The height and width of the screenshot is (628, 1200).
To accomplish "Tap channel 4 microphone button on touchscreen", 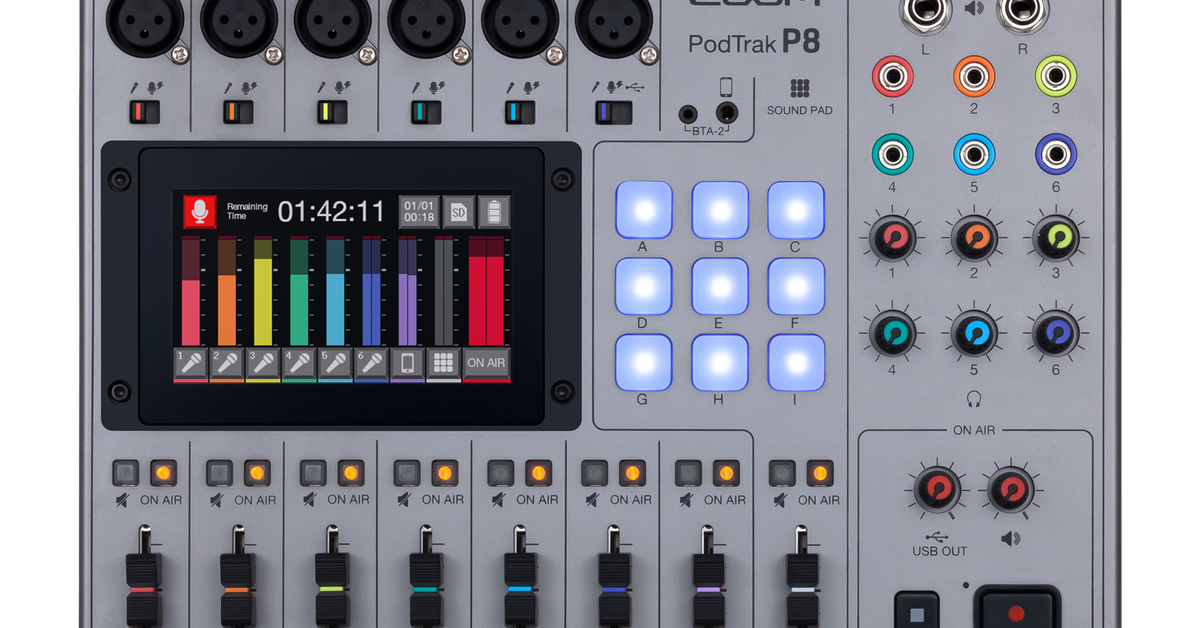I will (298, 363).
